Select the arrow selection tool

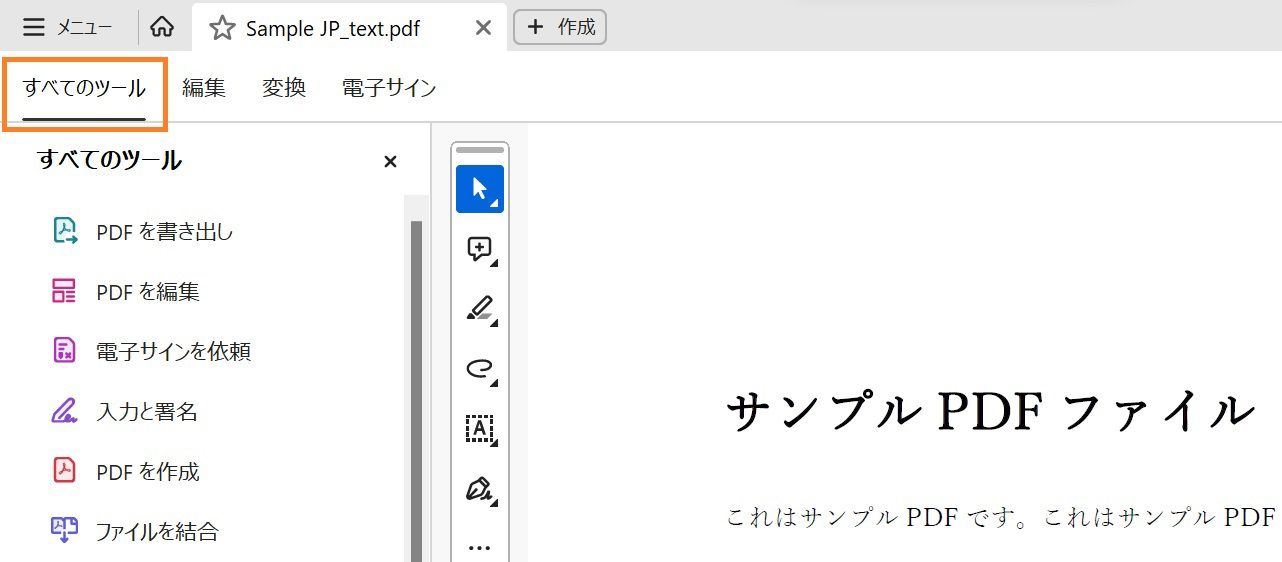pyautogui.click(x=480, y=189)
